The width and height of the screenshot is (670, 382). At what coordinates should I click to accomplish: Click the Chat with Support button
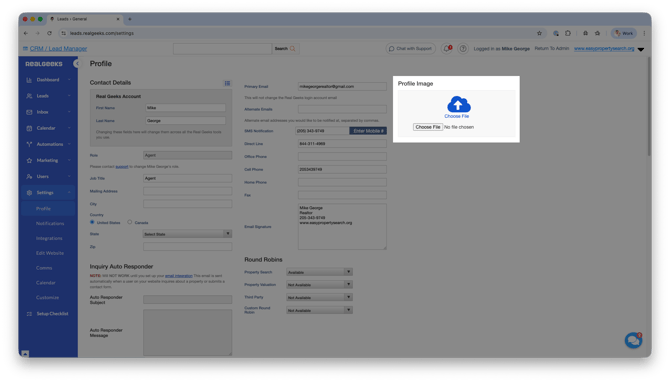410,49
